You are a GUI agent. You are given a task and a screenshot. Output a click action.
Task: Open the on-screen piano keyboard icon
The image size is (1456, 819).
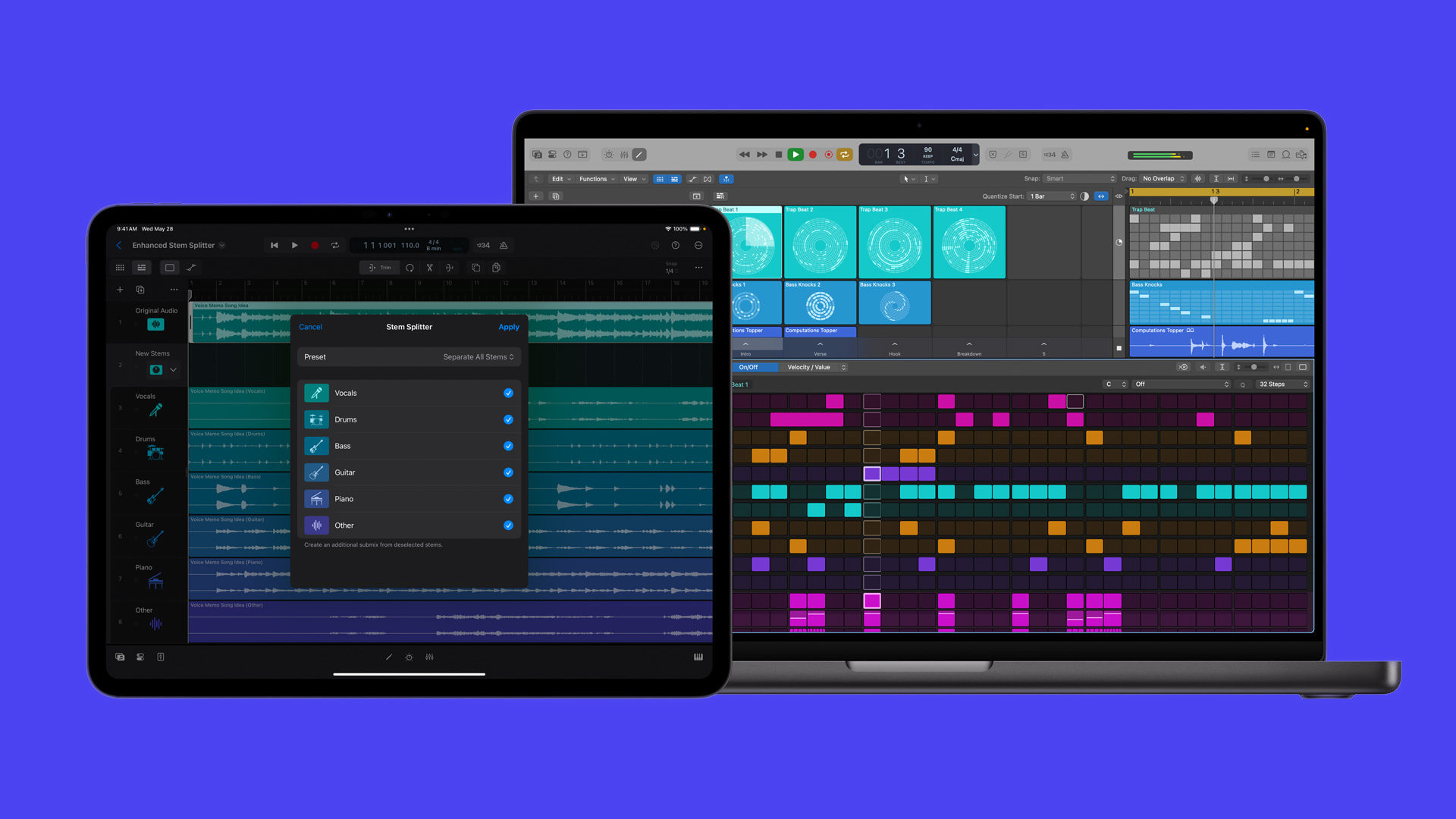(698, 657)
